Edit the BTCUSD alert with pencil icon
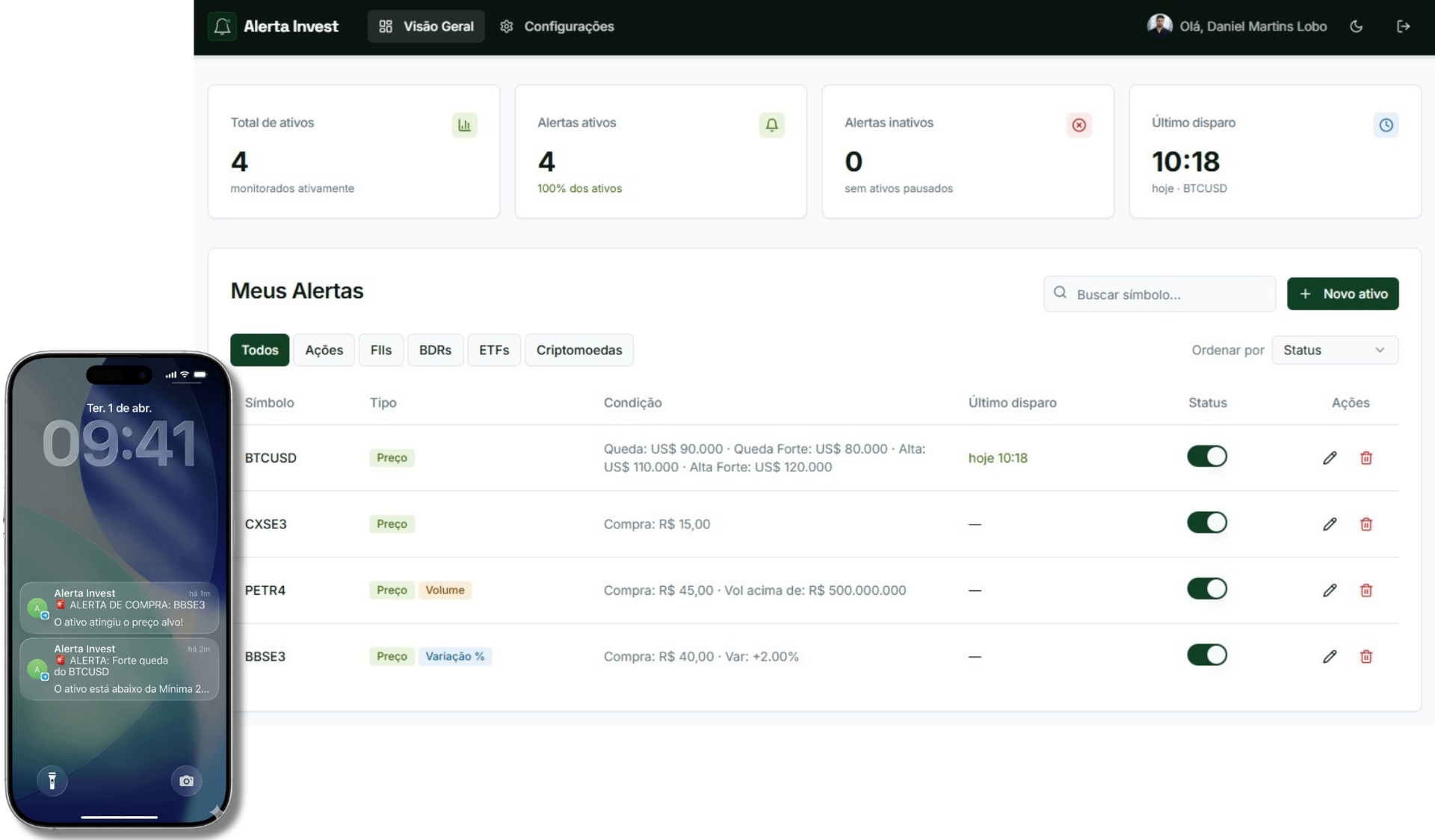The width and height of the screenshot is (1435, 840). tap(1330, 458)
